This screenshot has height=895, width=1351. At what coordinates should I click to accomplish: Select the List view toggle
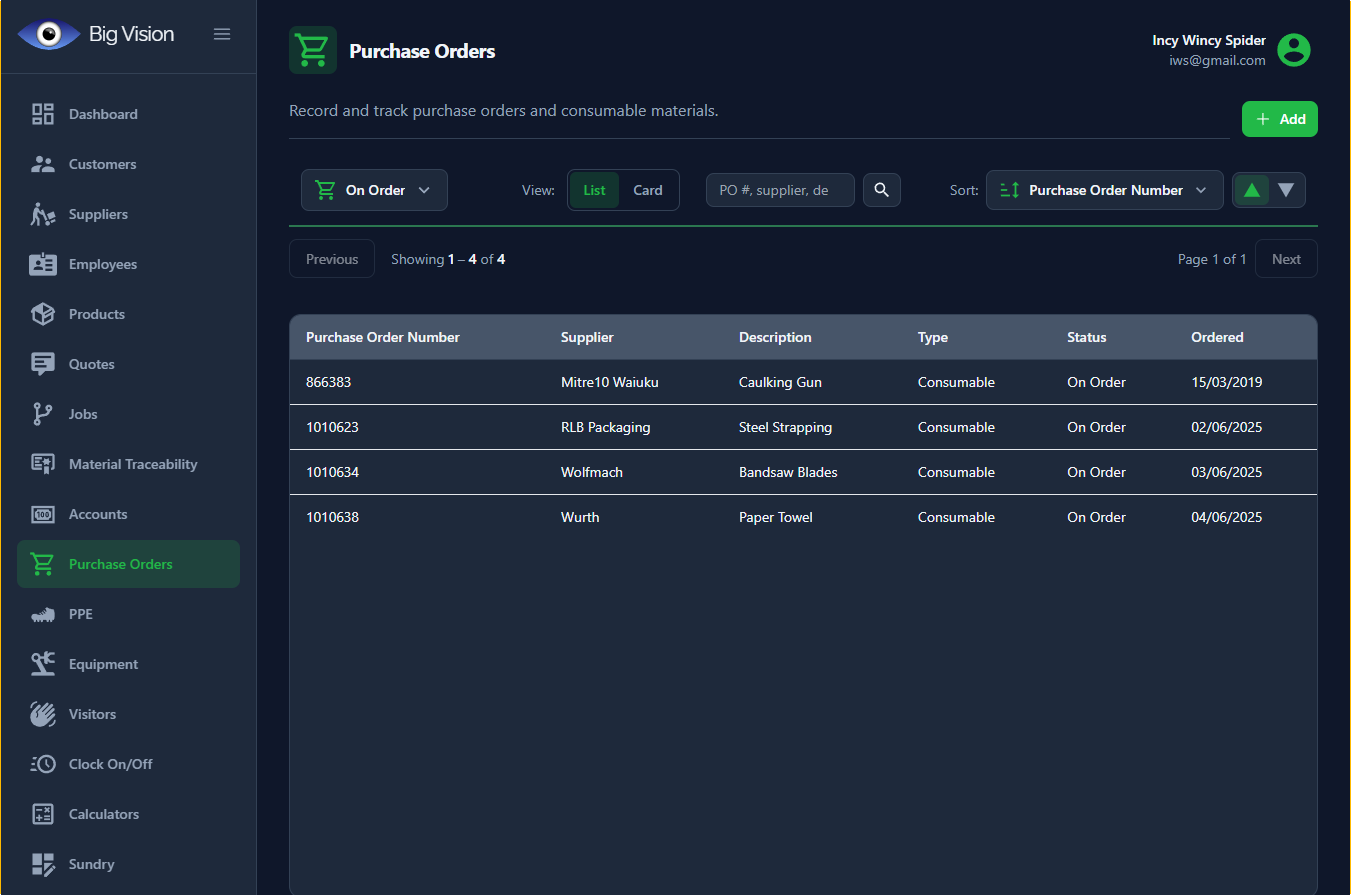pyautogui.click(x=594, y=190)
